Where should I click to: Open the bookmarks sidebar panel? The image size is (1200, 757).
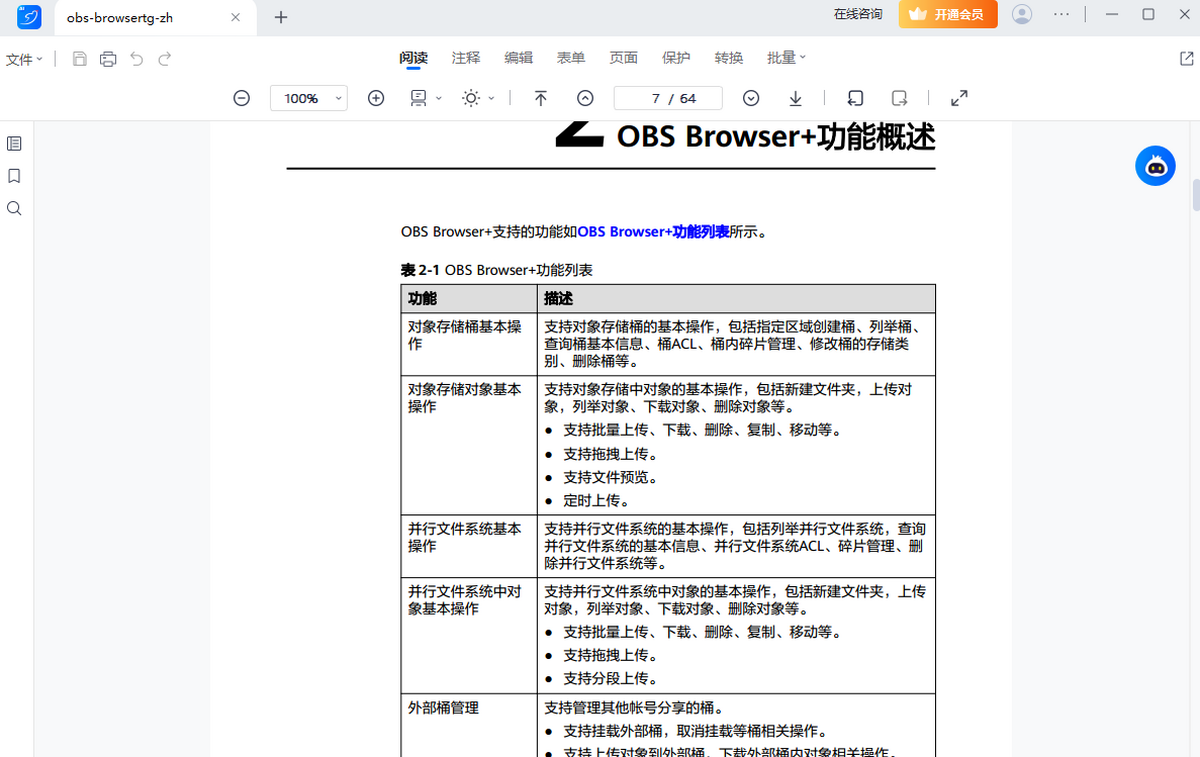(x=14, y=176)
